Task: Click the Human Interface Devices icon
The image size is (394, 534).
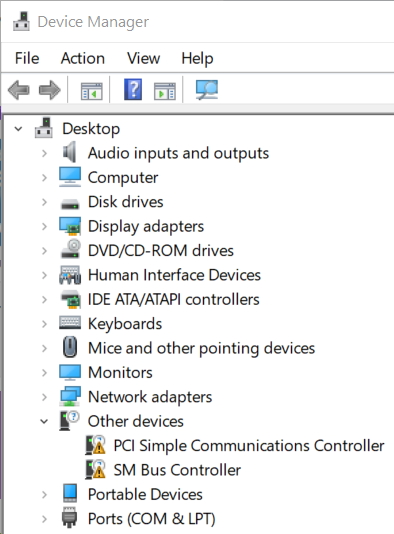Action: [70, 275]
